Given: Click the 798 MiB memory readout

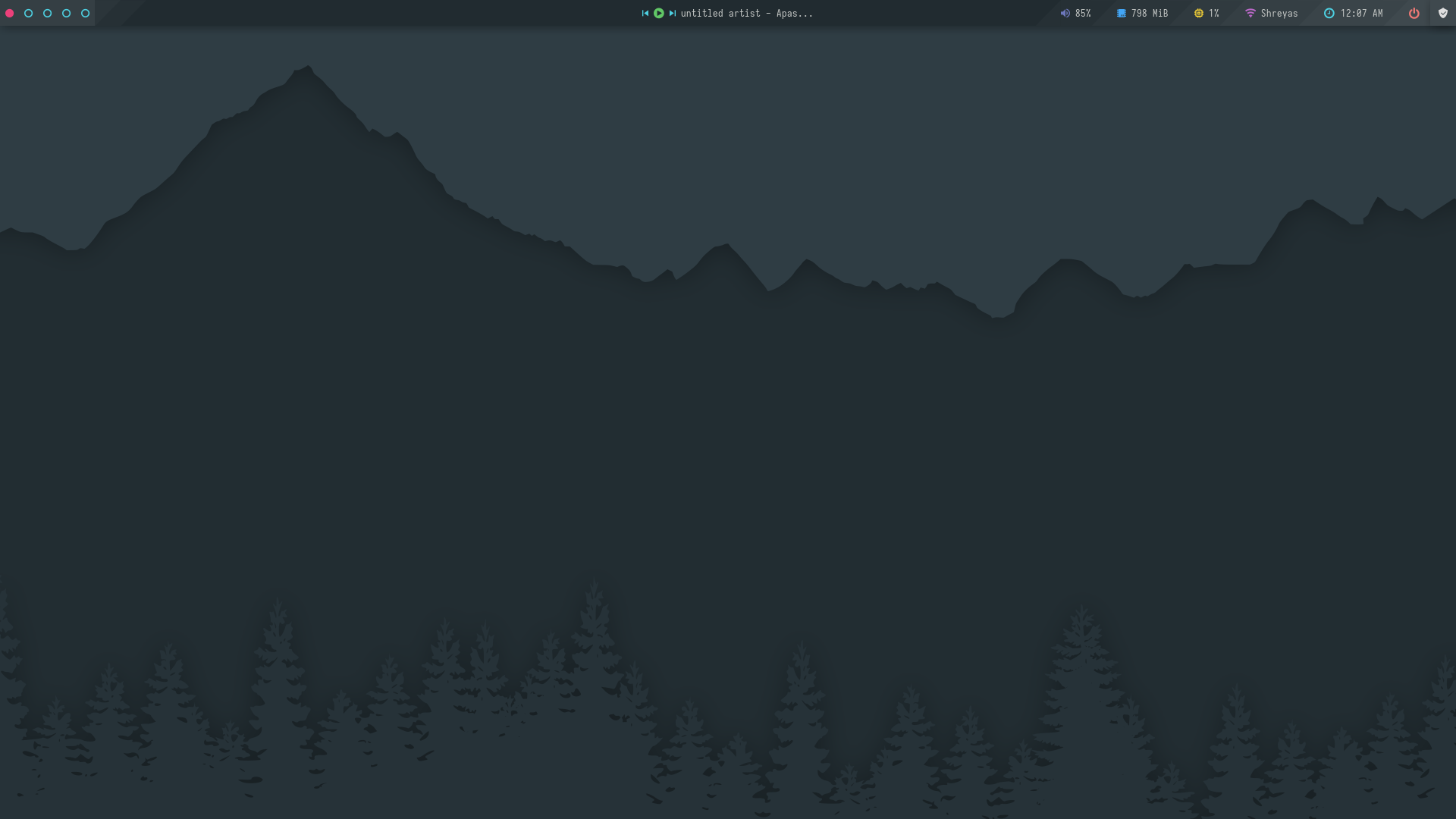Looking at the screenshot, I should pos(1149,13).
